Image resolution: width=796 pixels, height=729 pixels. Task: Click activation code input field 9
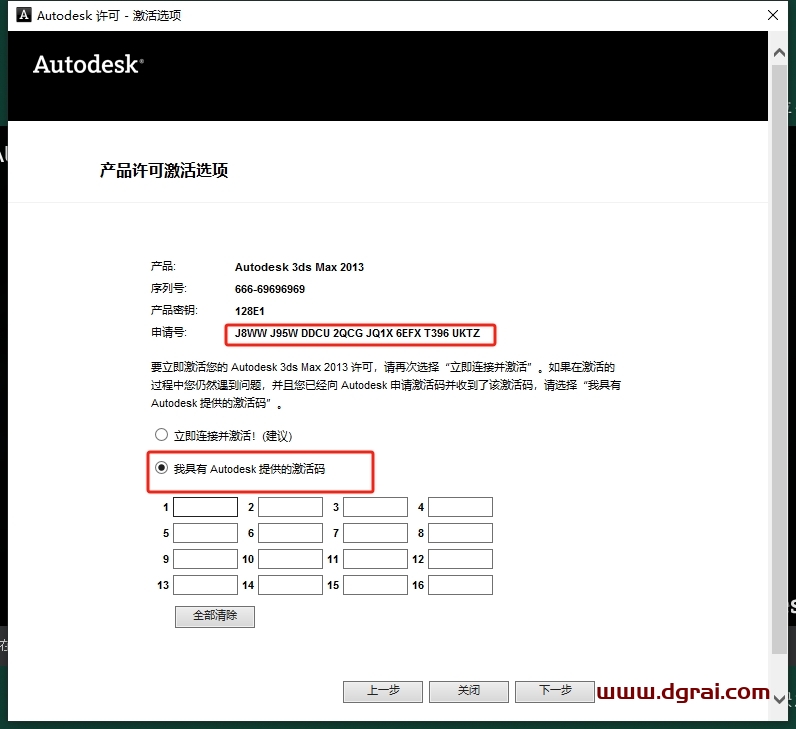point(206,559)
